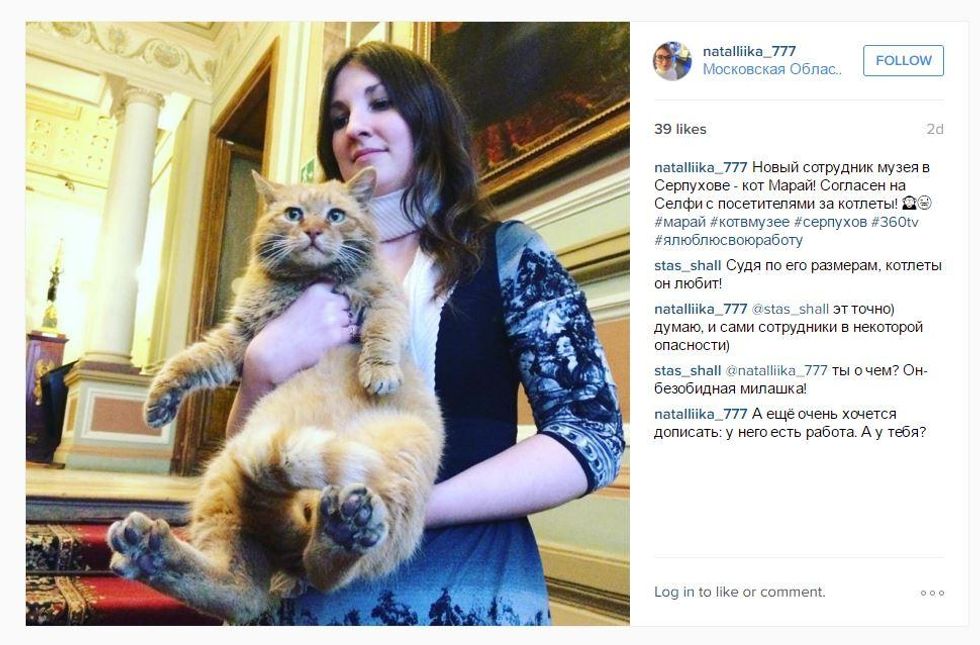The width and height of the screenshot is (980, 645).
Task: Open the cat photo in the post
Action: (328, 324)
